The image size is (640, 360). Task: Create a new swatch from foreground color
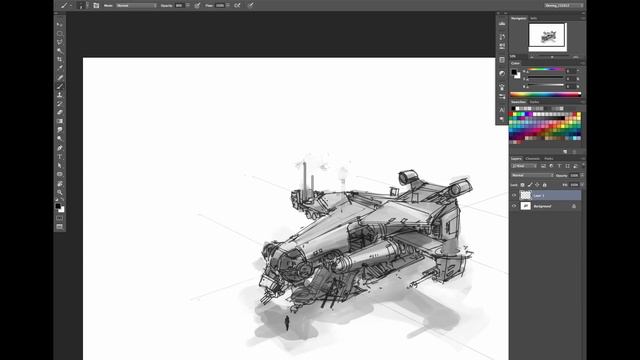tap(565, 151)
